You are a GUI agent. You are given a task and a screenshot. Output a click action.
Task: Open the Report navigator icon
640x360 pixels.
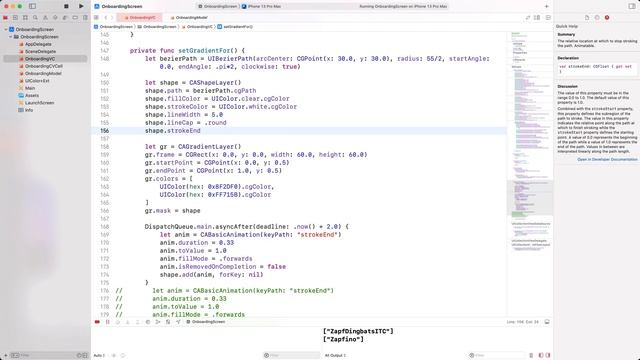85,18
